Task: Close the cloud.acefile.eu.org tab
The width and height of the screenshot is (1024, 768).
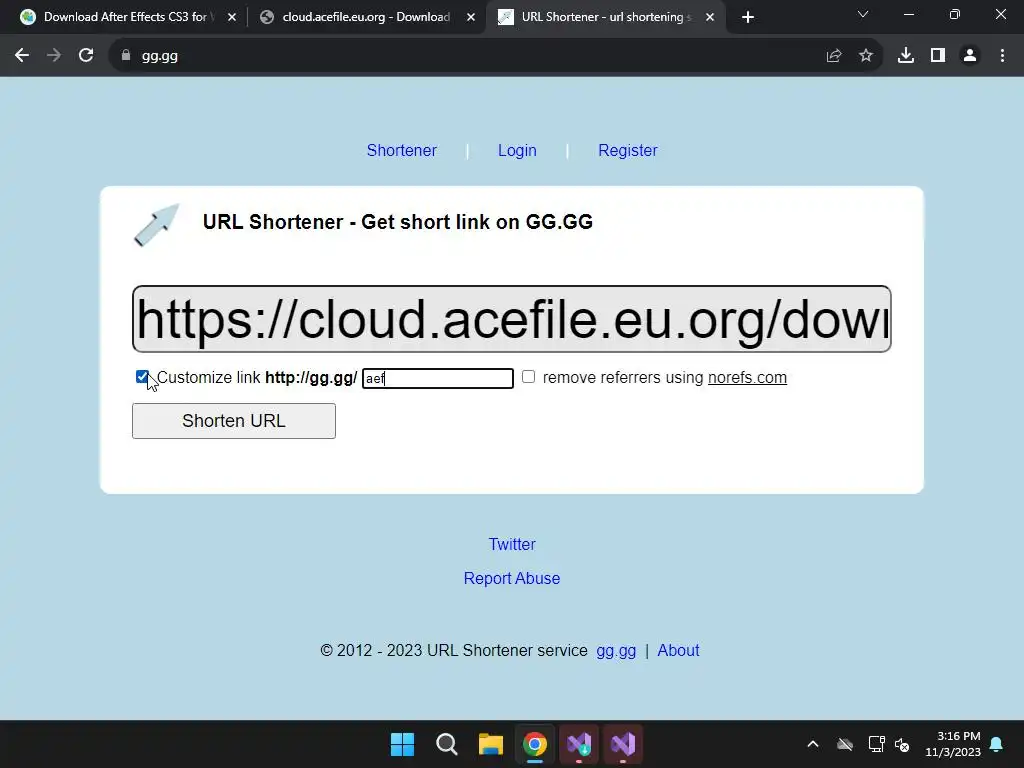Action: coord(471,17)
